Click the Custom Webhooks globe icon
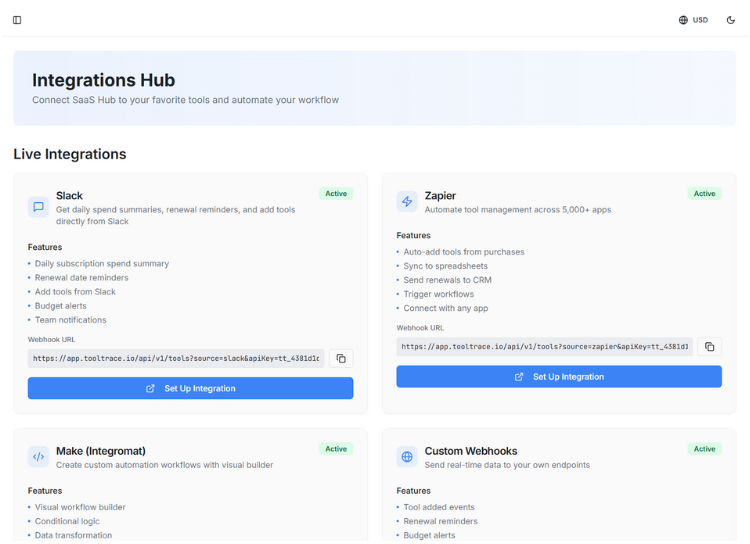750x544 pixels. [407, 457]
